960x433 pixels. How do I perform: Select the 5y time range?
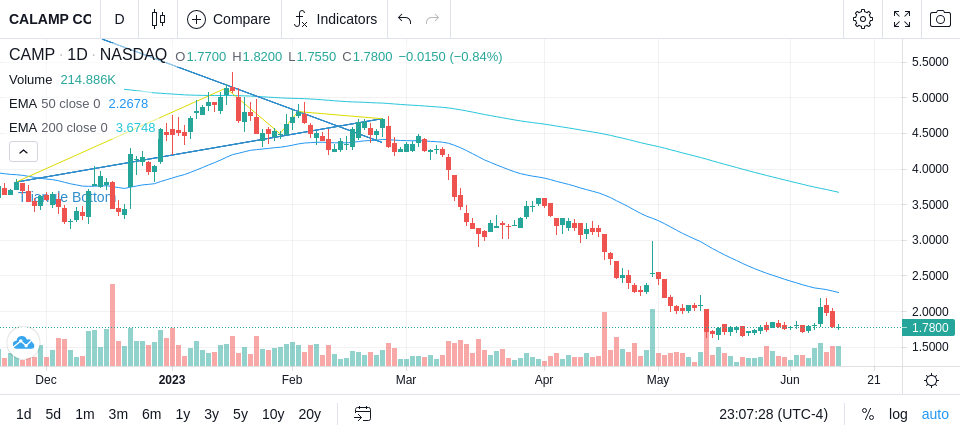[240, 415]
